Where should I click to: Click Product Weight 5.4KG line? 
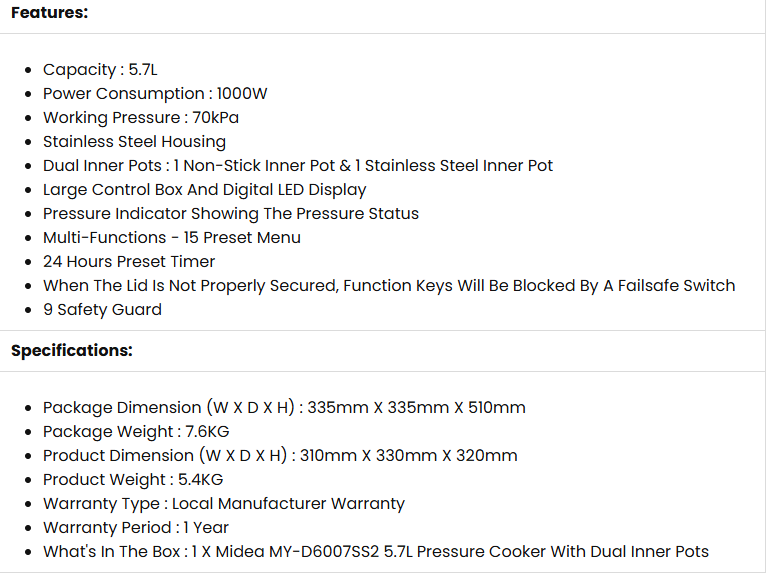(133, 479)
